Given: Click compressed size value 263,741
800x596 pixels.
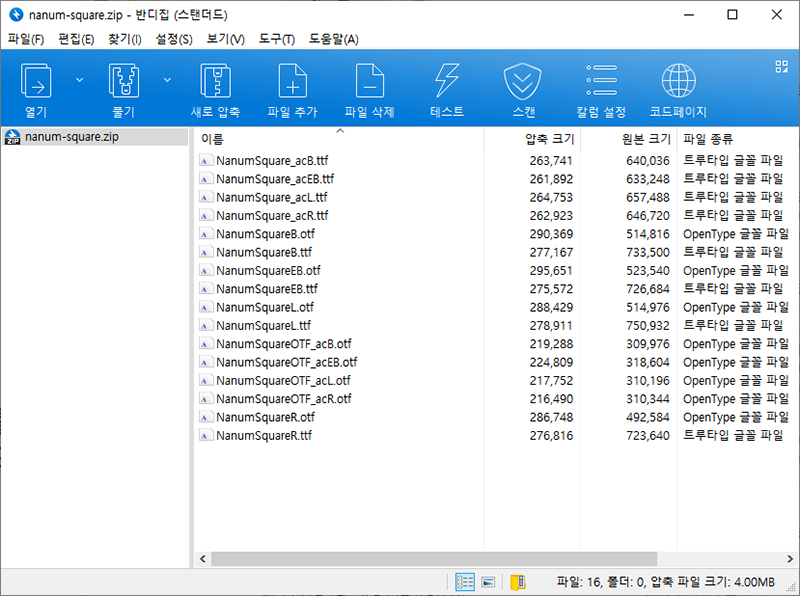Looking at the screenshot, I should click(551, 161).
